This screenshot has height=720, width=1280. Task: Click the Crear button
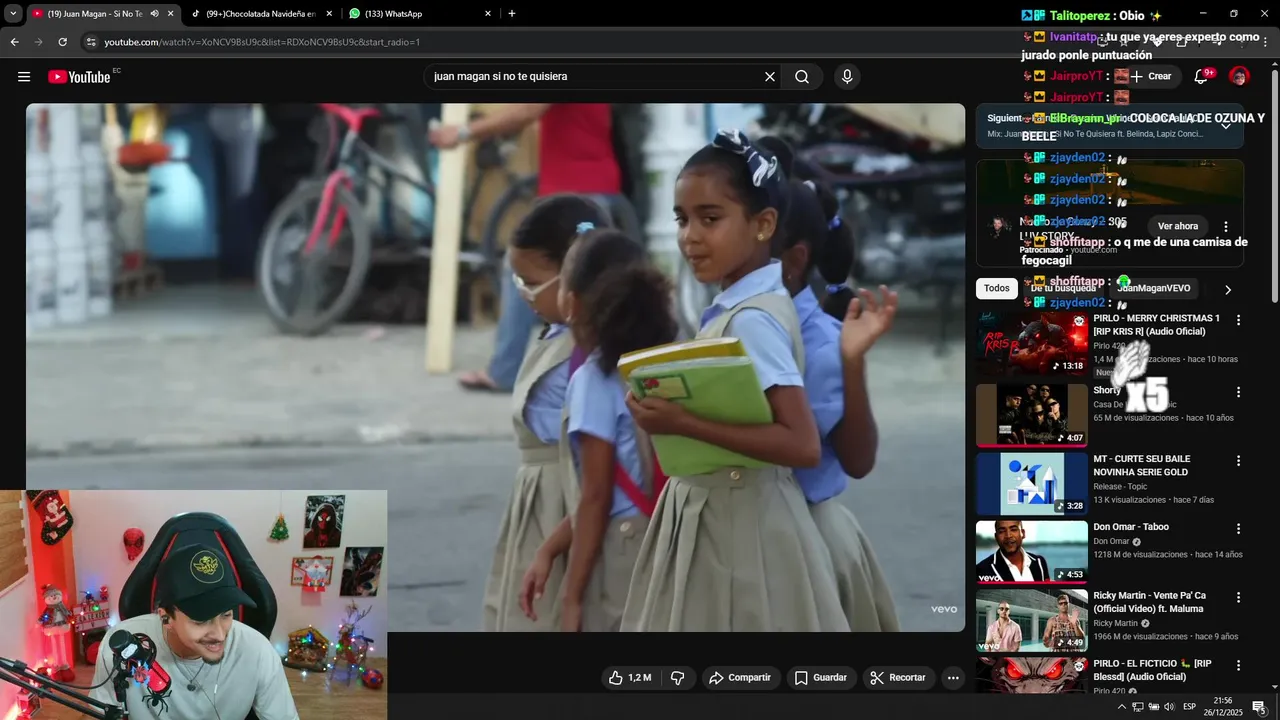tap(1150, 77)
